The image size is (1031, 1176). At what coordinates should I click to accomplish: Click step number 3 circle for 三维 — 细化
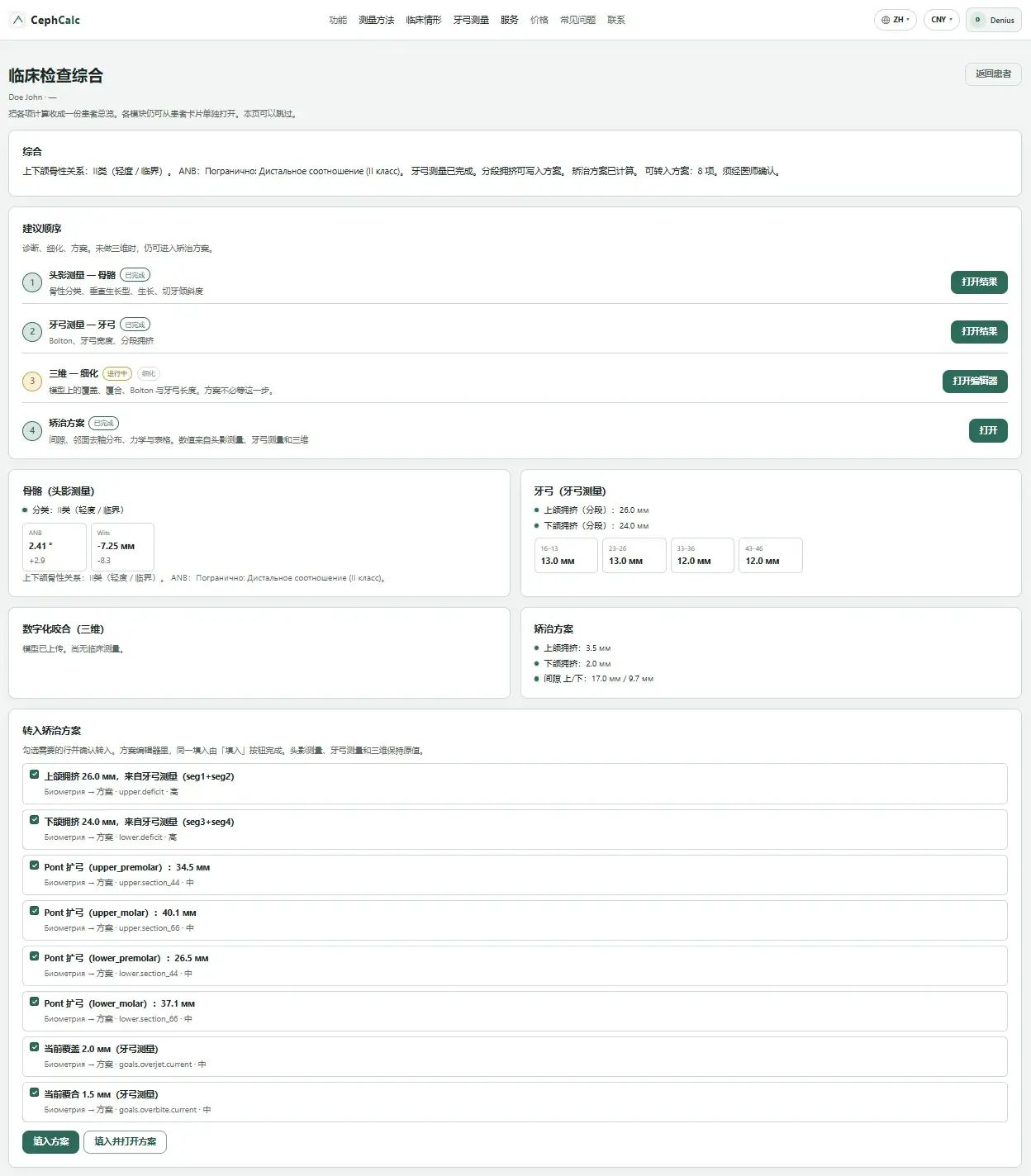[32, 382]
